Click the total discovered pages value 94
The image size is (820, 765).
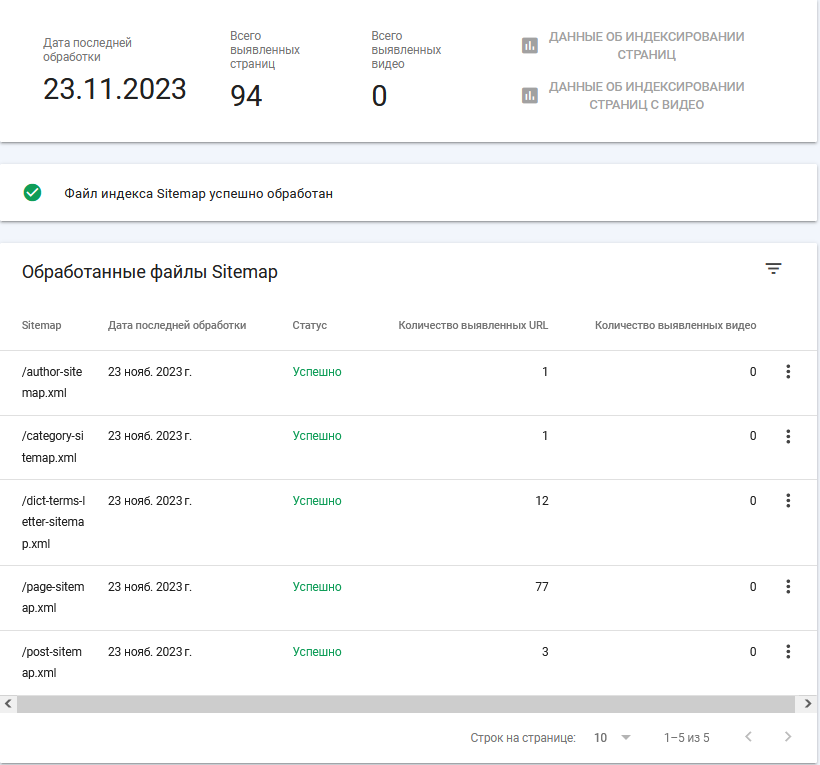coord(246,96)
